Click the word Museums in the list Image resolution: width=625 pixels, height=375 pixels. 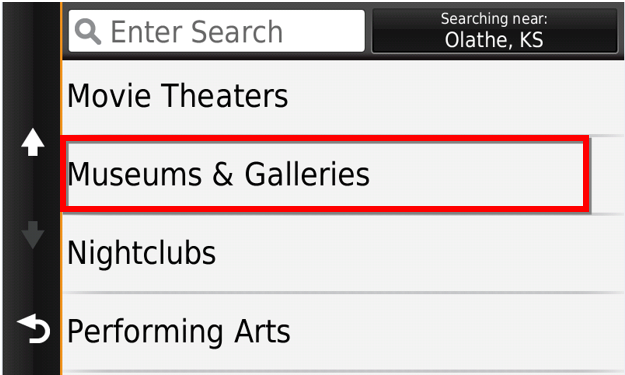coord(135,174)
